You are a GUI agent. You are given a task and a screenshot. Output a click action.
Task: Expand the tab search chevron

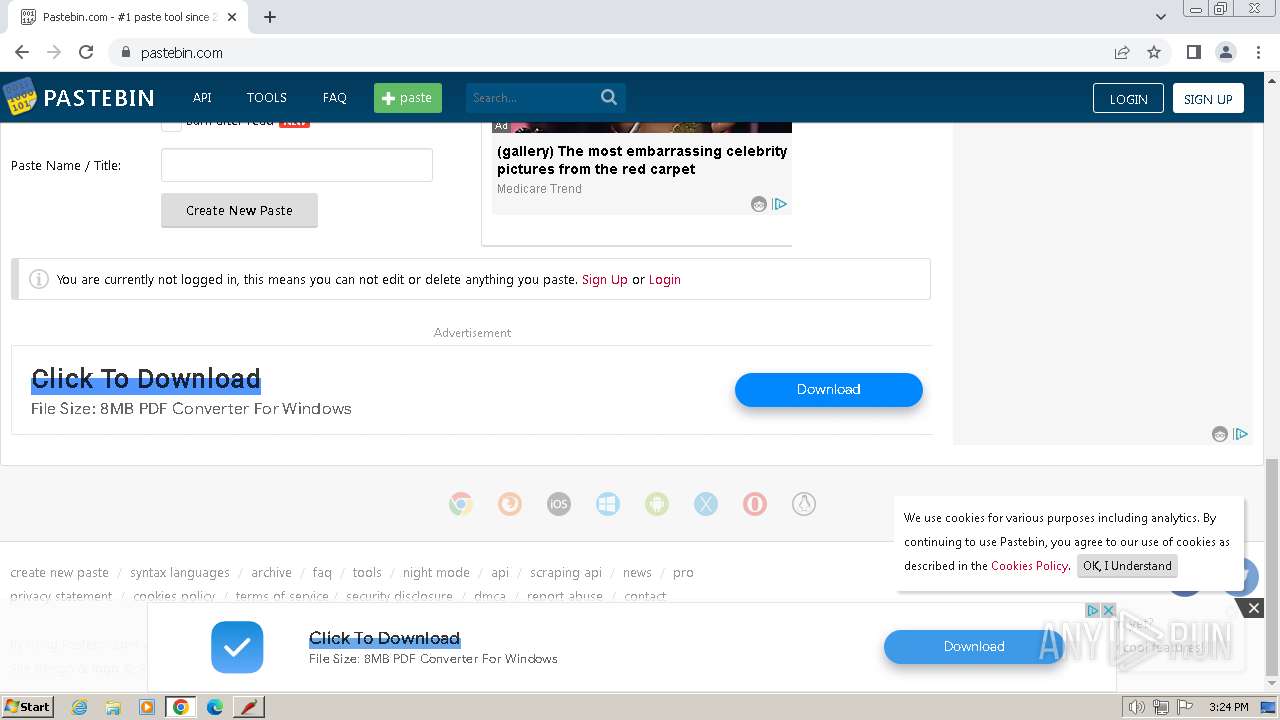tap(1160, 17)
